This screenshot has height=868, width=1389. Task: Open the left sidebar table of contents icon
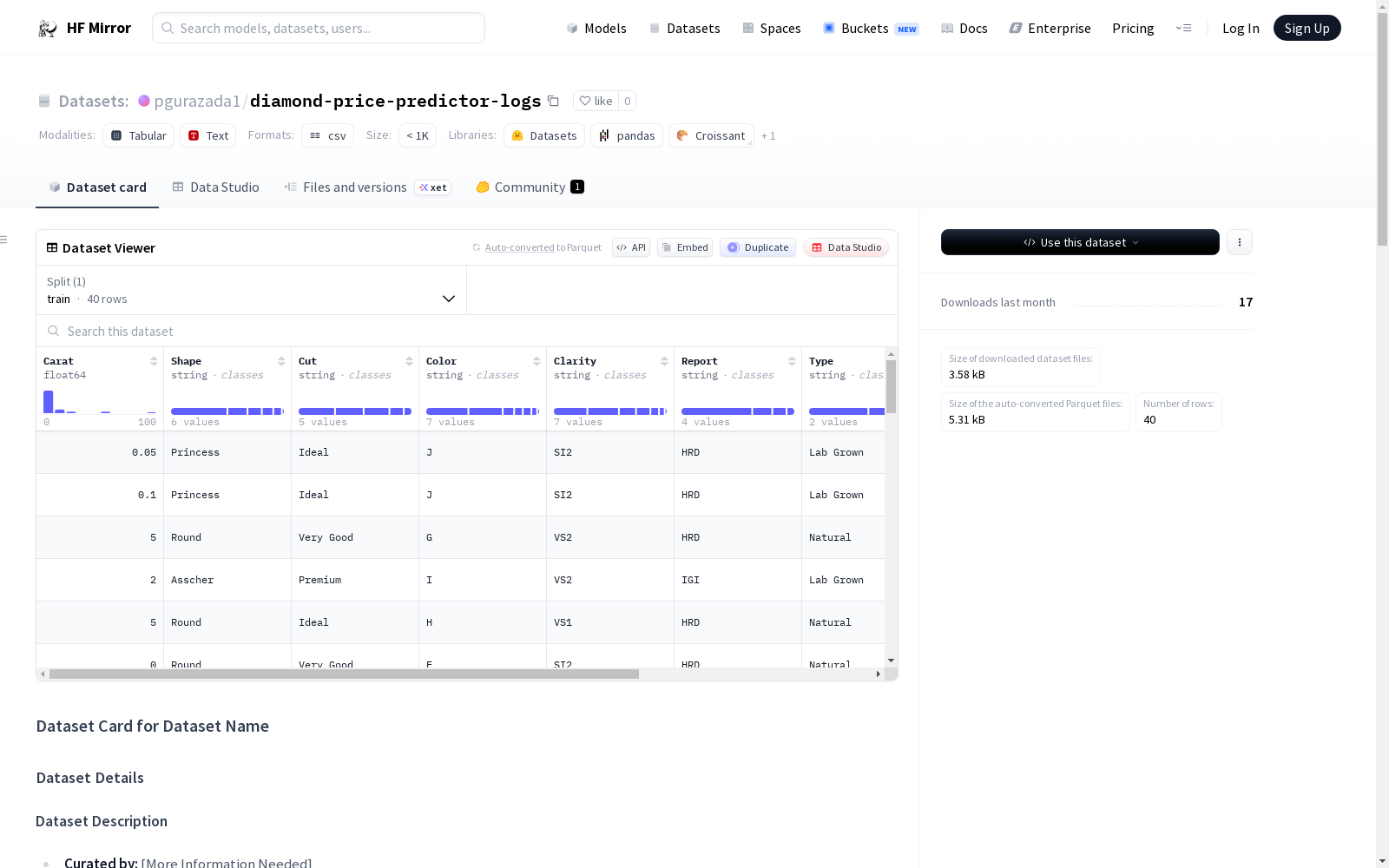4,240
